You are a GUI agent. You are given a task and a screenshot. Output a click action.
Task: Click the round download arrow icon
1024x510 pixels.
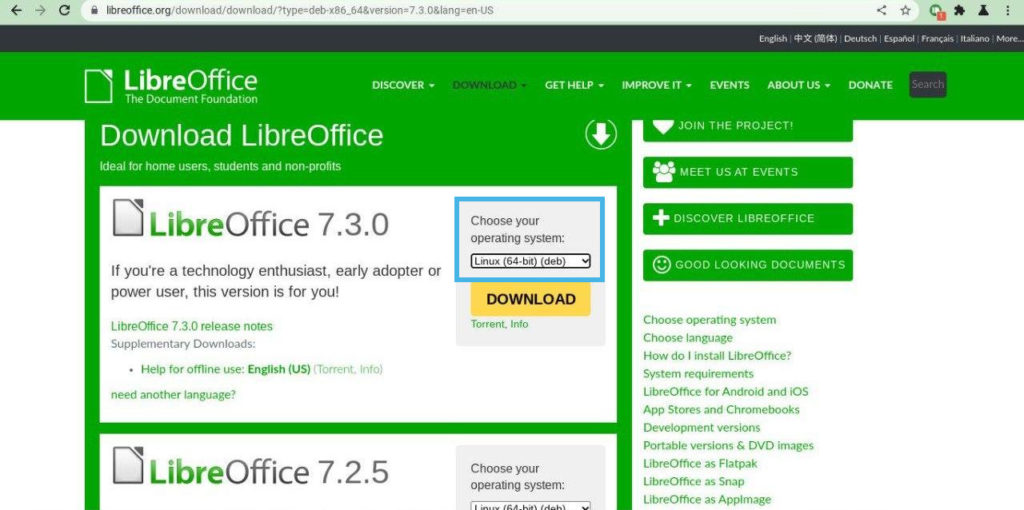pyautogui.click(x=601, y=134)
